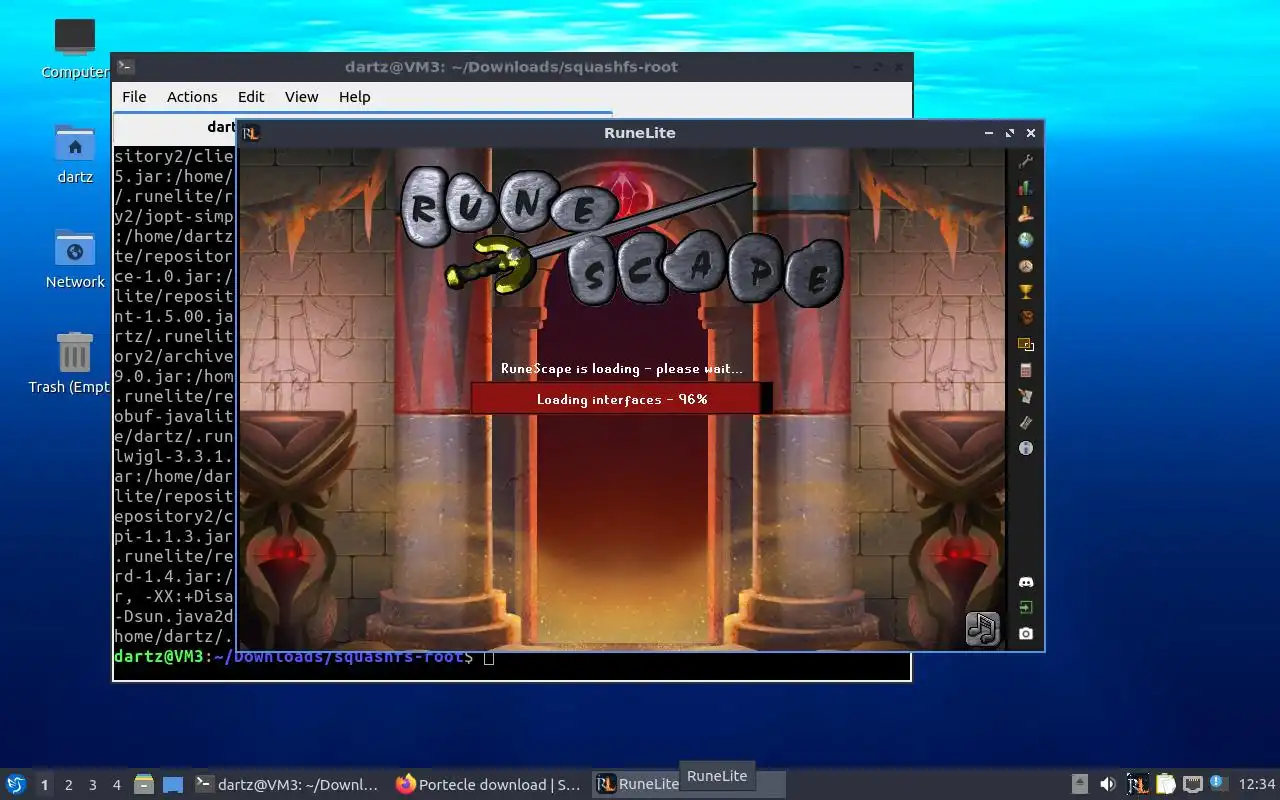The width and height of the screenshot is (1280, 800).
Task: Click the RuneLite logo in title bar
Action: point(251,133)
